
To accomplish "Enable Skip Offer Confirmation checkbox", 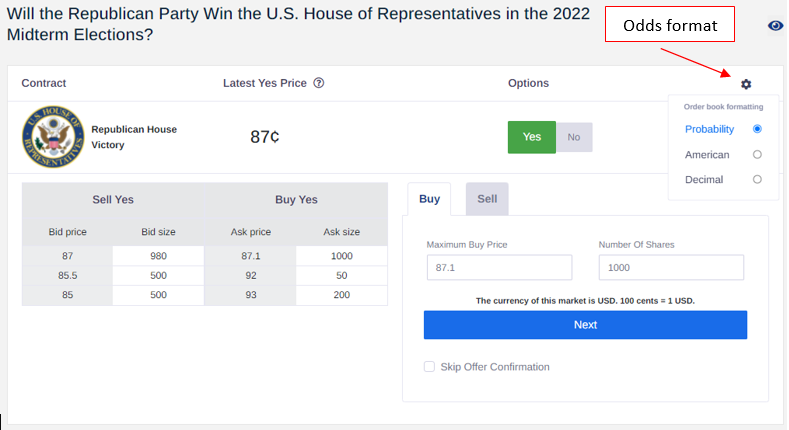I will click(429, 367).
